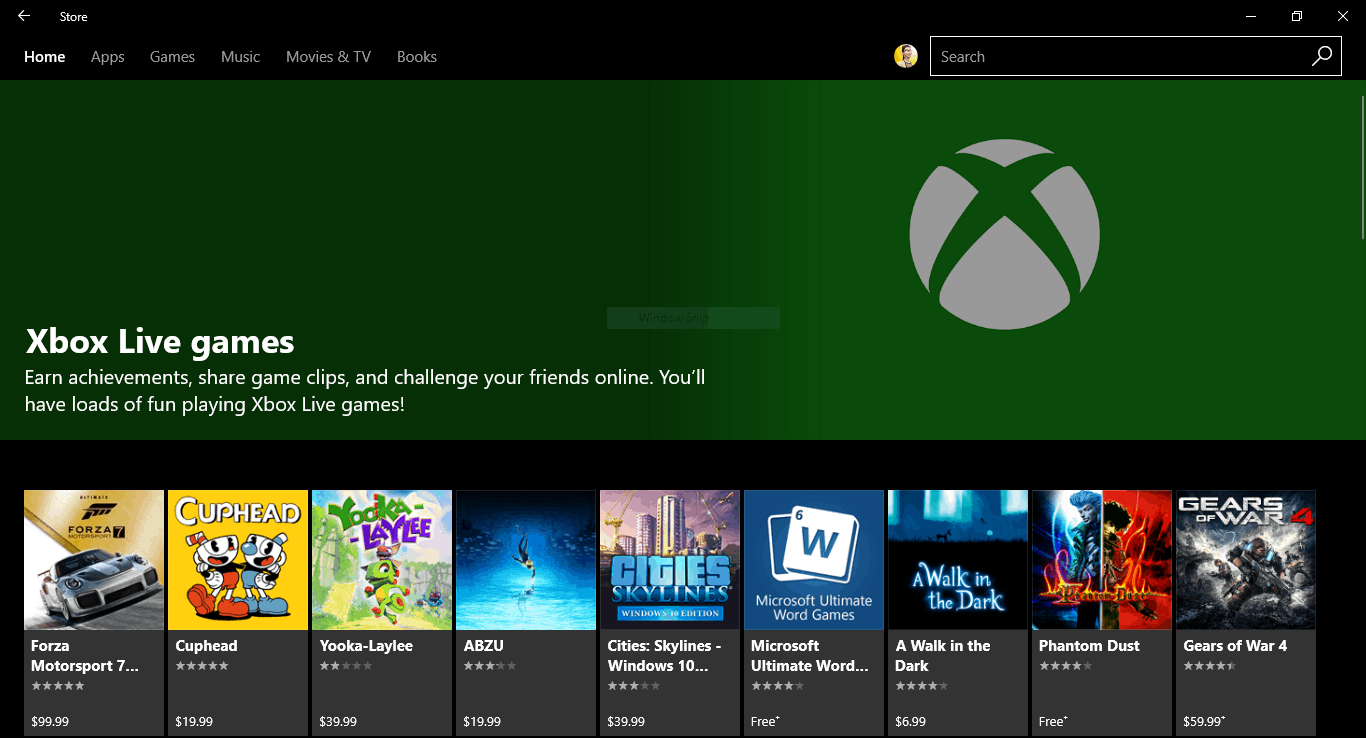Open the Cuphead game tile

coord(238,559)
